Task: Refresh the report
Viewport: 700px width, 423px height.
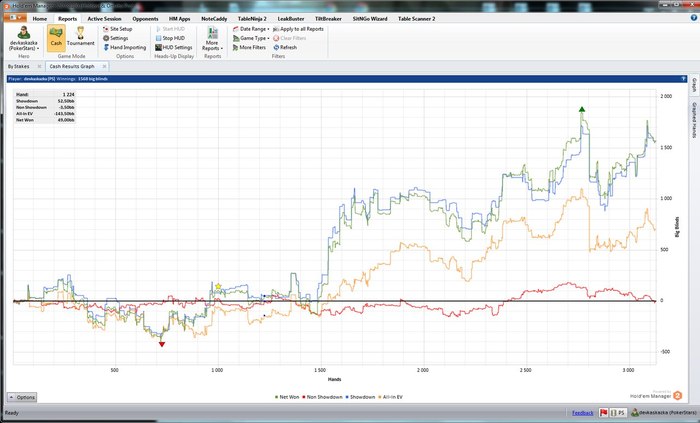Action: pyautogui.click(x=285, y=47)
